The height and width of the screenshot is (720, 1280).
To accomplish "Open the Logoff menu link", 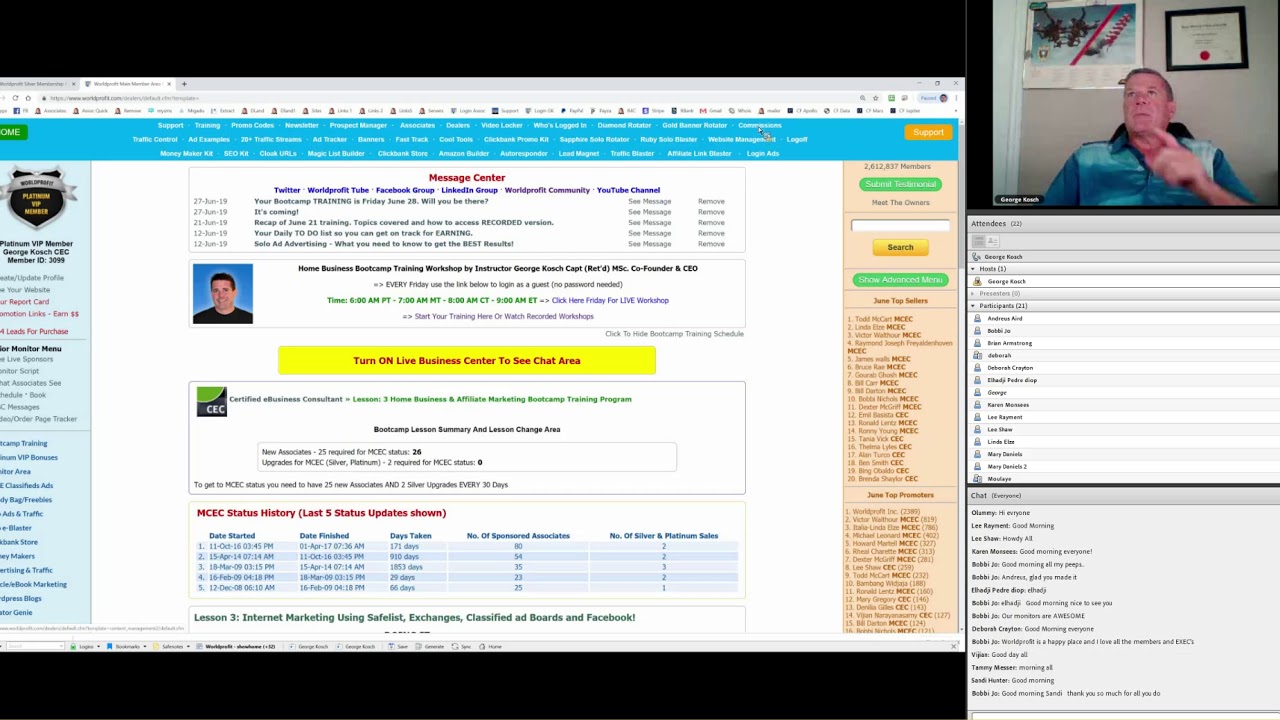I will click(x=797, y=140).
